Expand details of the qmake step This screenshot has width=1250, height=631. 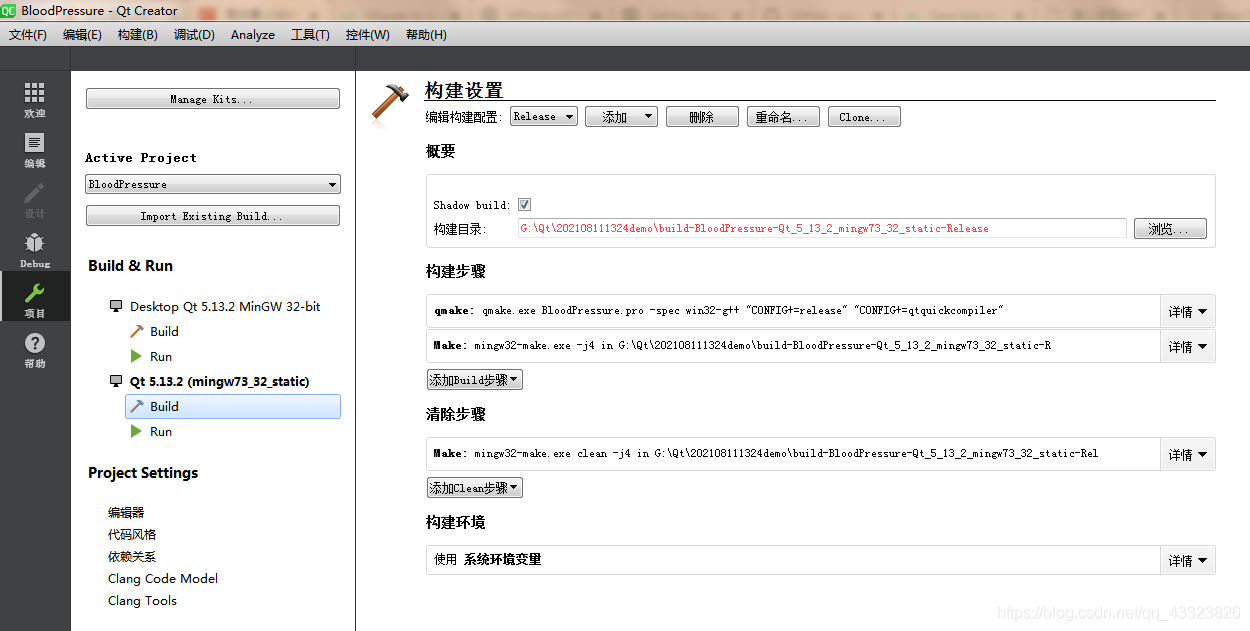[1187, 311]
